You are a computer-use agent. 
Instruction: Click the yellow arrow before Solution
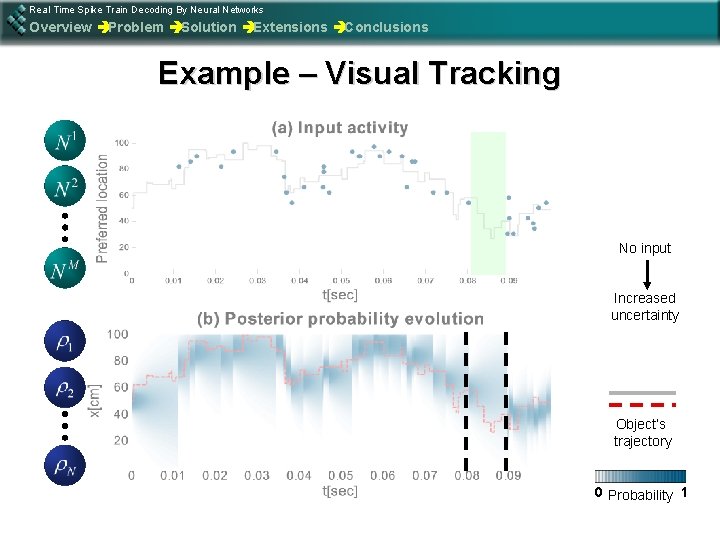click(x=176, y=28)
